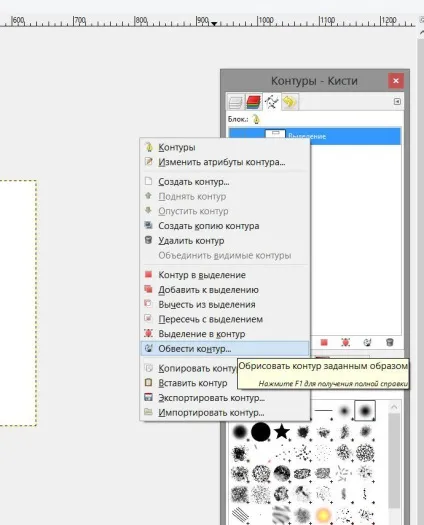
Task: Close the Контуры - Кисти dialog
Action: coord(396,81)
